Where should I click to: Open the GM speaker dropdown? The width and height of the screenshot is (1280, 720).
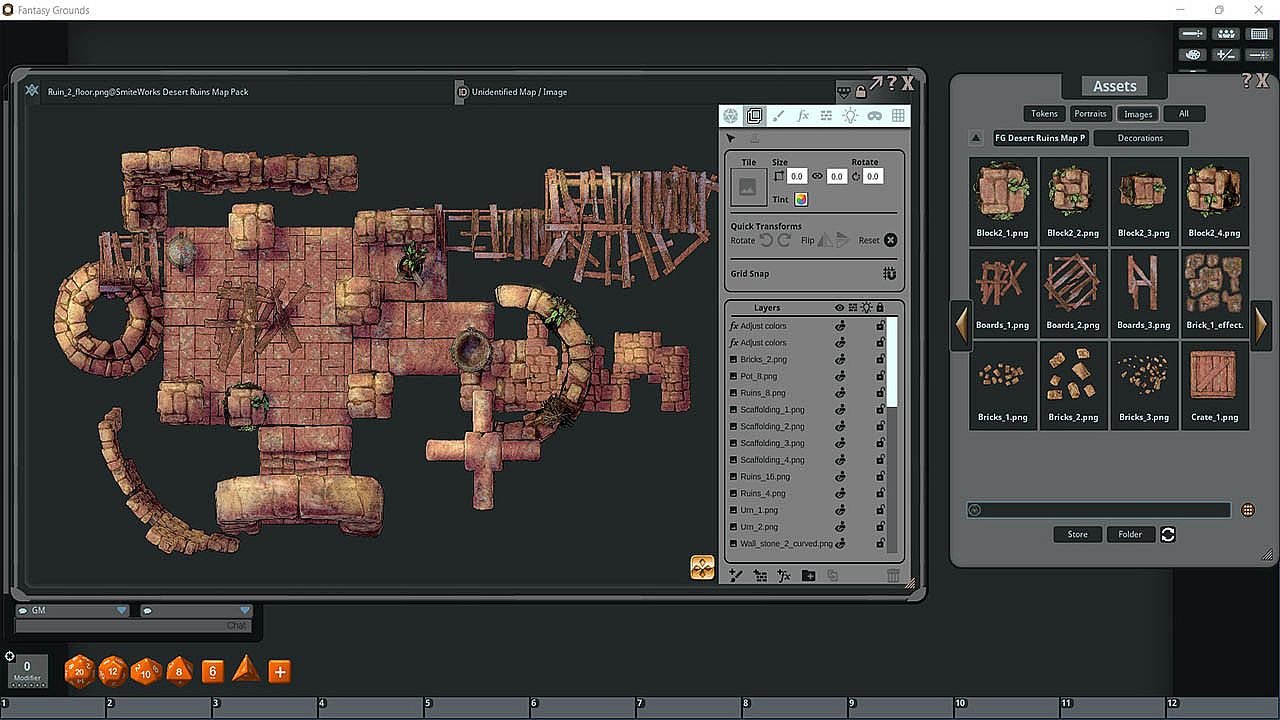click(122, 611)
